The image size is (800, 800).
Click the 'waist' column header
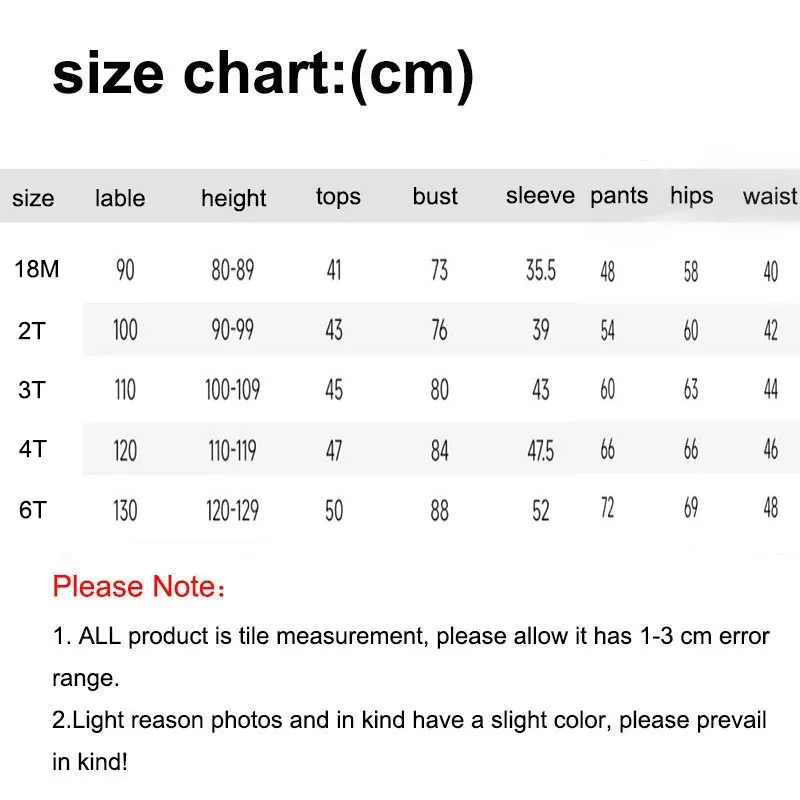(x=770, y=196)
